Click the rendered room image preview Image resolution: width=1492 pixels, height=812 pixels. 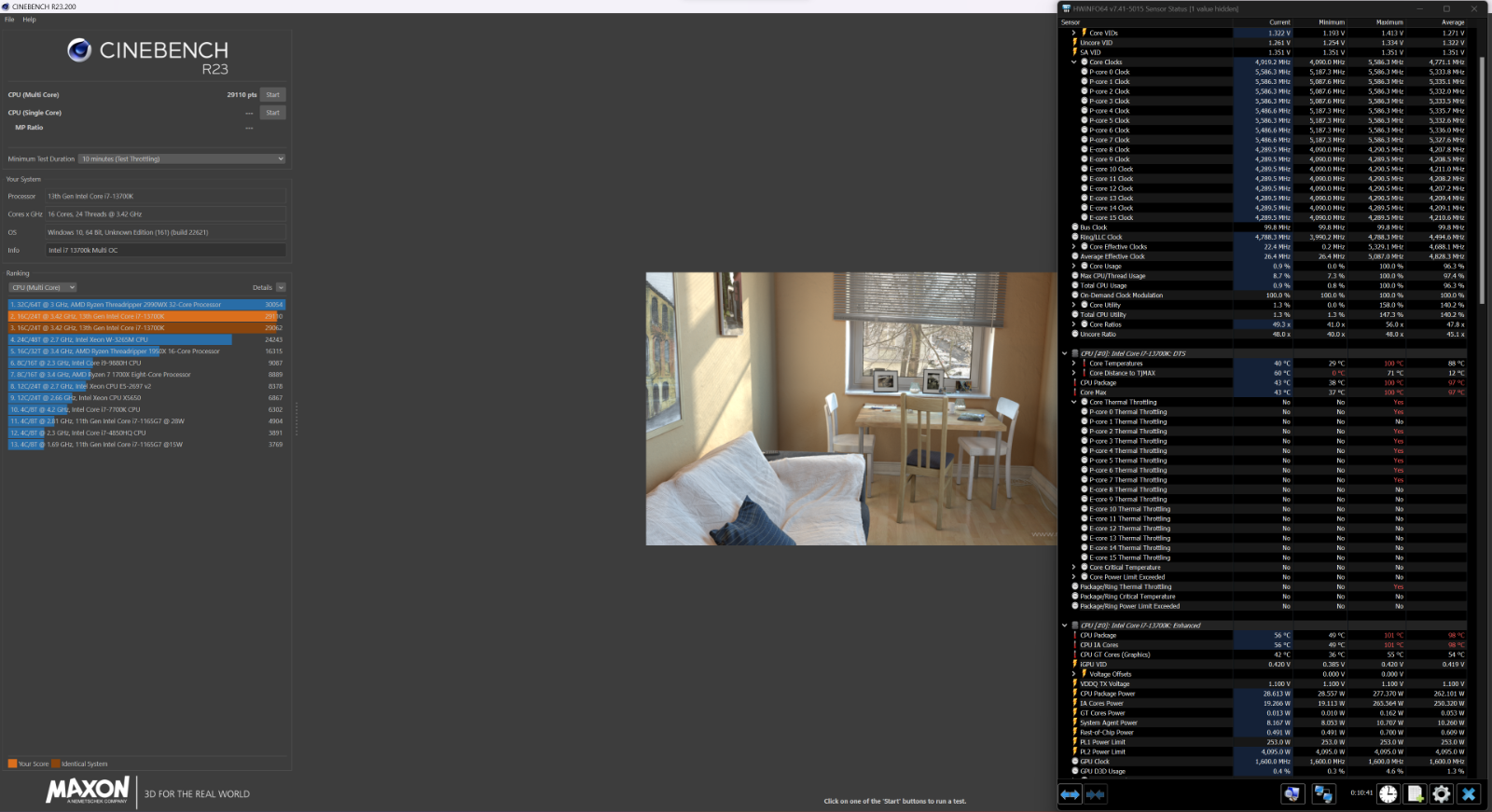[851, 408]
